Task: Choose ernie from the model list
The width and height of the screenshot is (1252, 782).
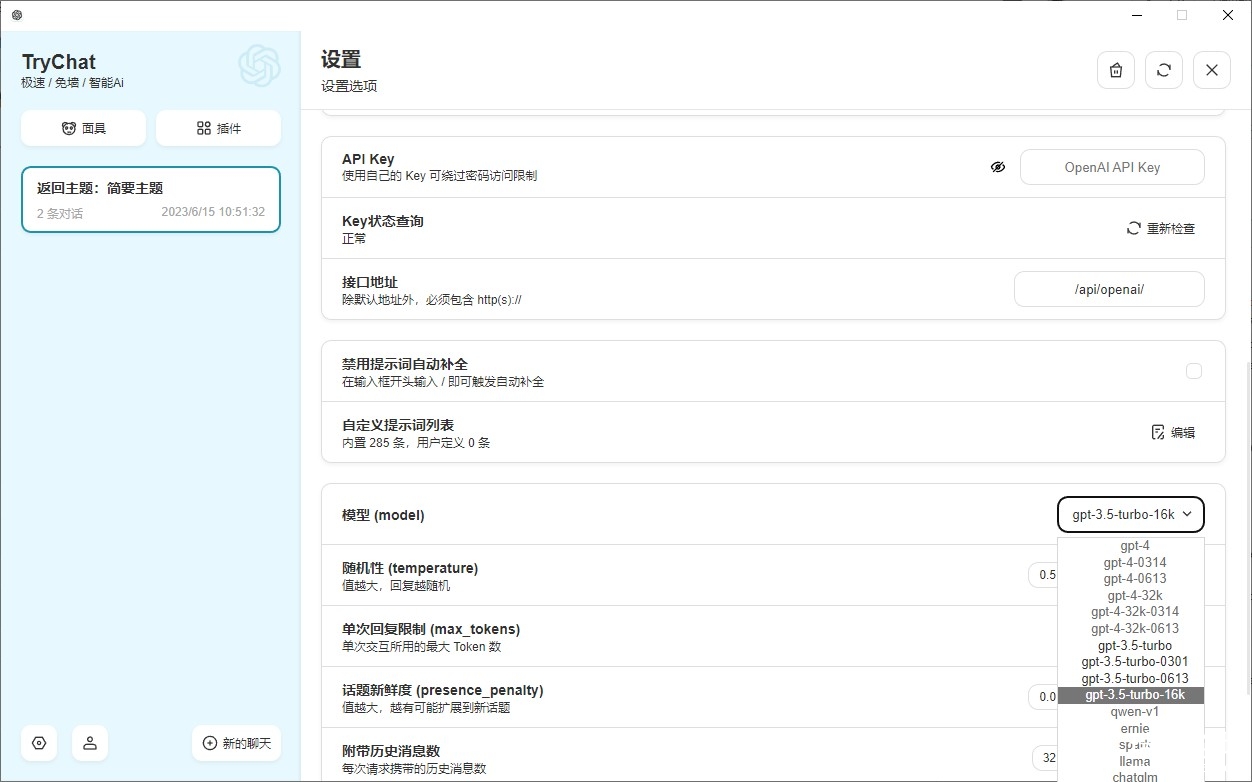Action: tap(1131, 728)
